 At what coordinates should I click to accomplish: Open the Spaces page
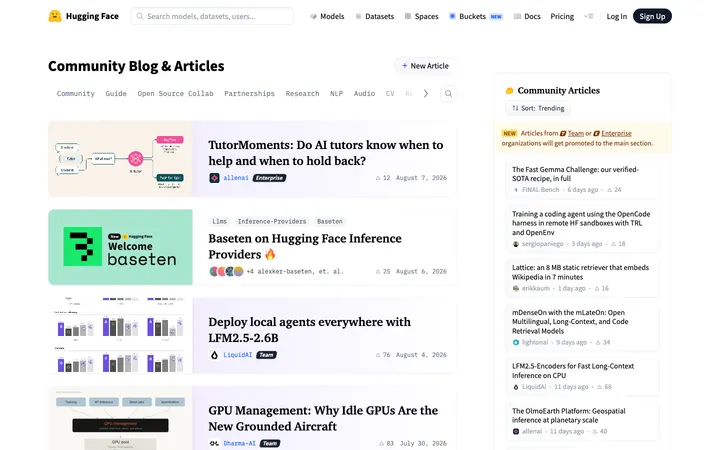[422, 16]
